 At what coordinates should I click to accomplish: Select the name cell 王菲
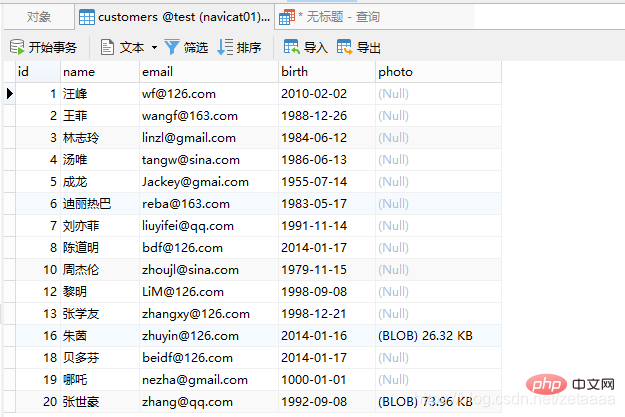(x=100, y=116)
